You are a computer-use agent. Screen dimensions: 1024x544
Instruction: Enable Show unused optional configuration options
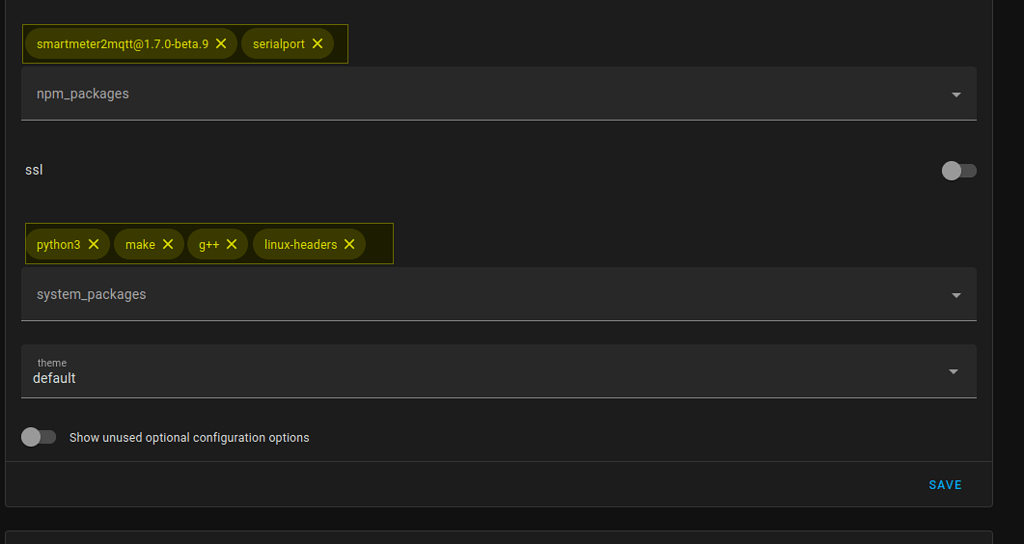(x=39, y=437)
